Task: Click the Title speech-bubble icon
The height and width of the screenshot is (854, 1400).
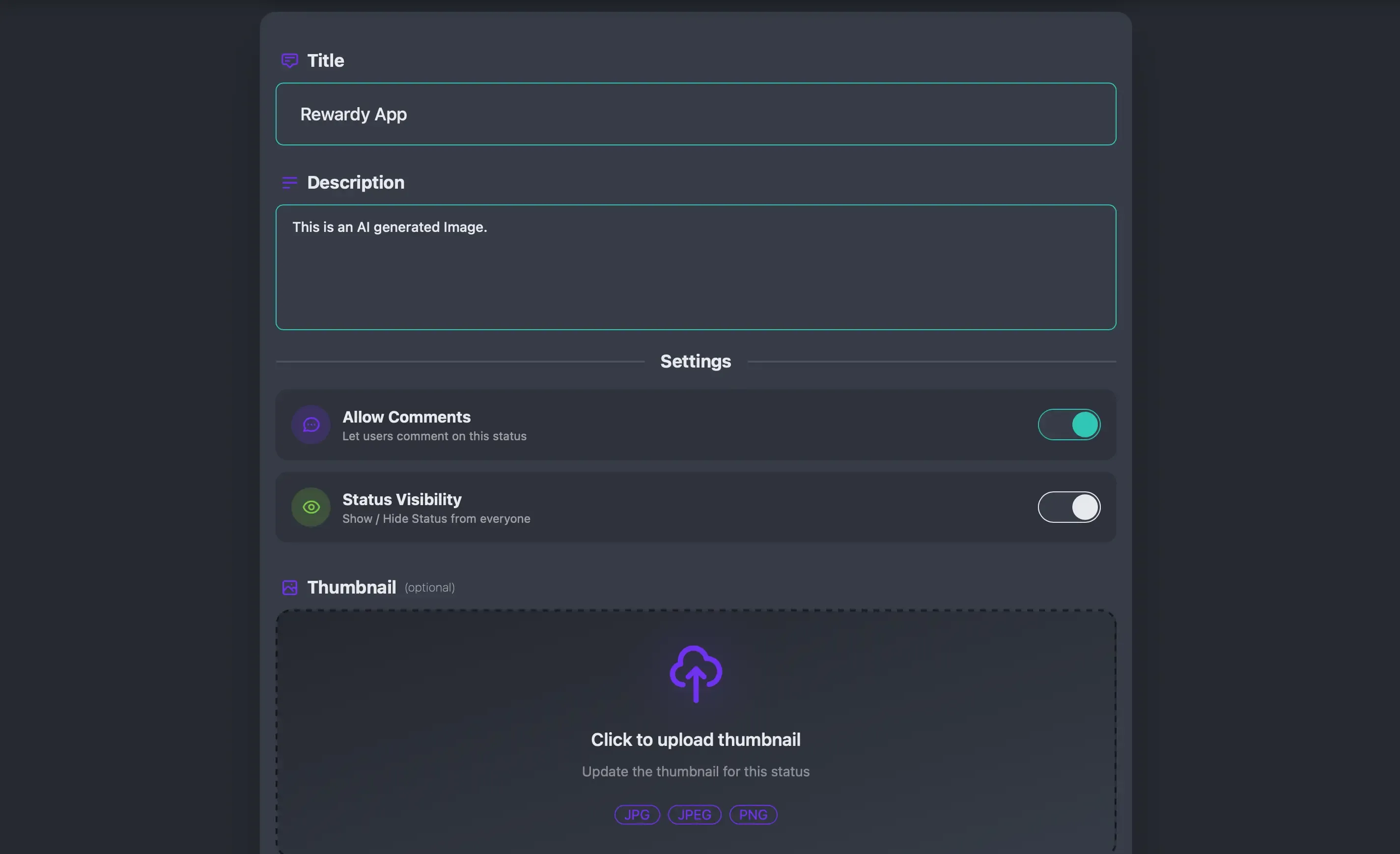Action: [x=289, y=60]
